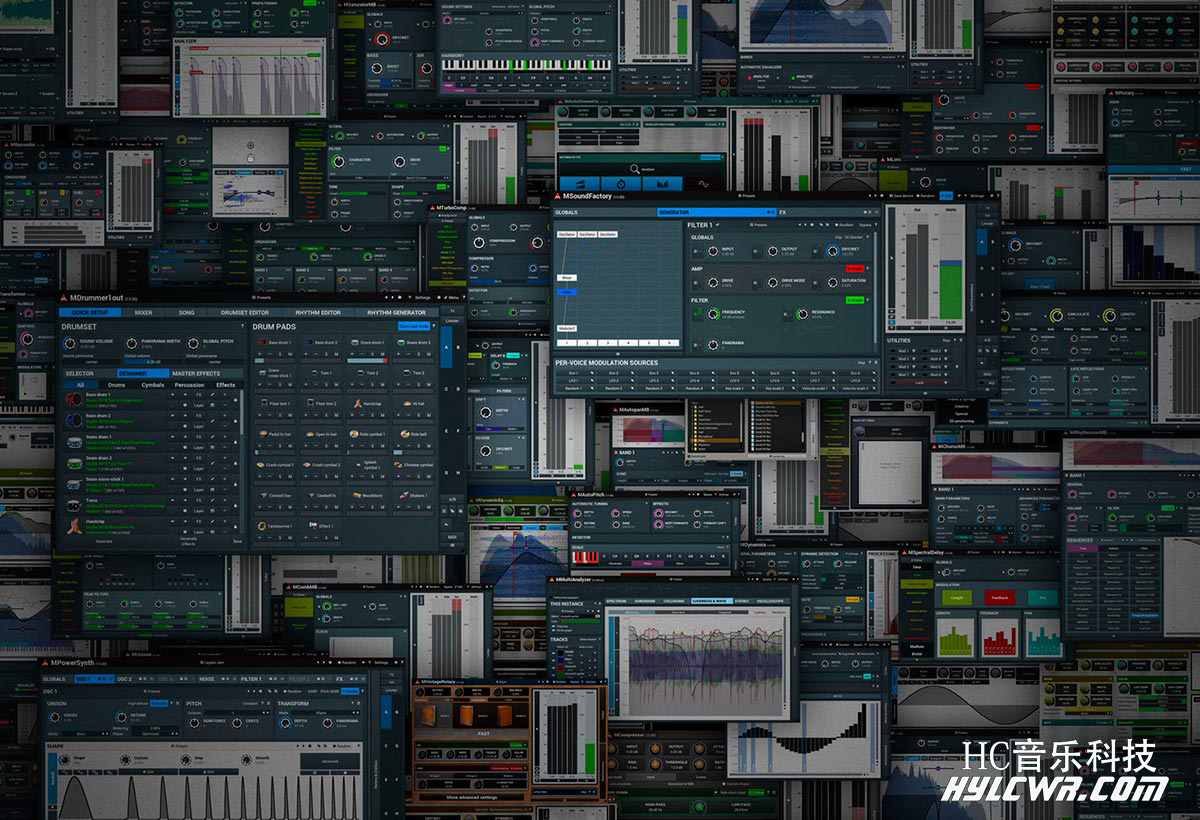Select the Ride bell pad icon
This screenshot has height=820, width=1200.
[x=404, y=433]
